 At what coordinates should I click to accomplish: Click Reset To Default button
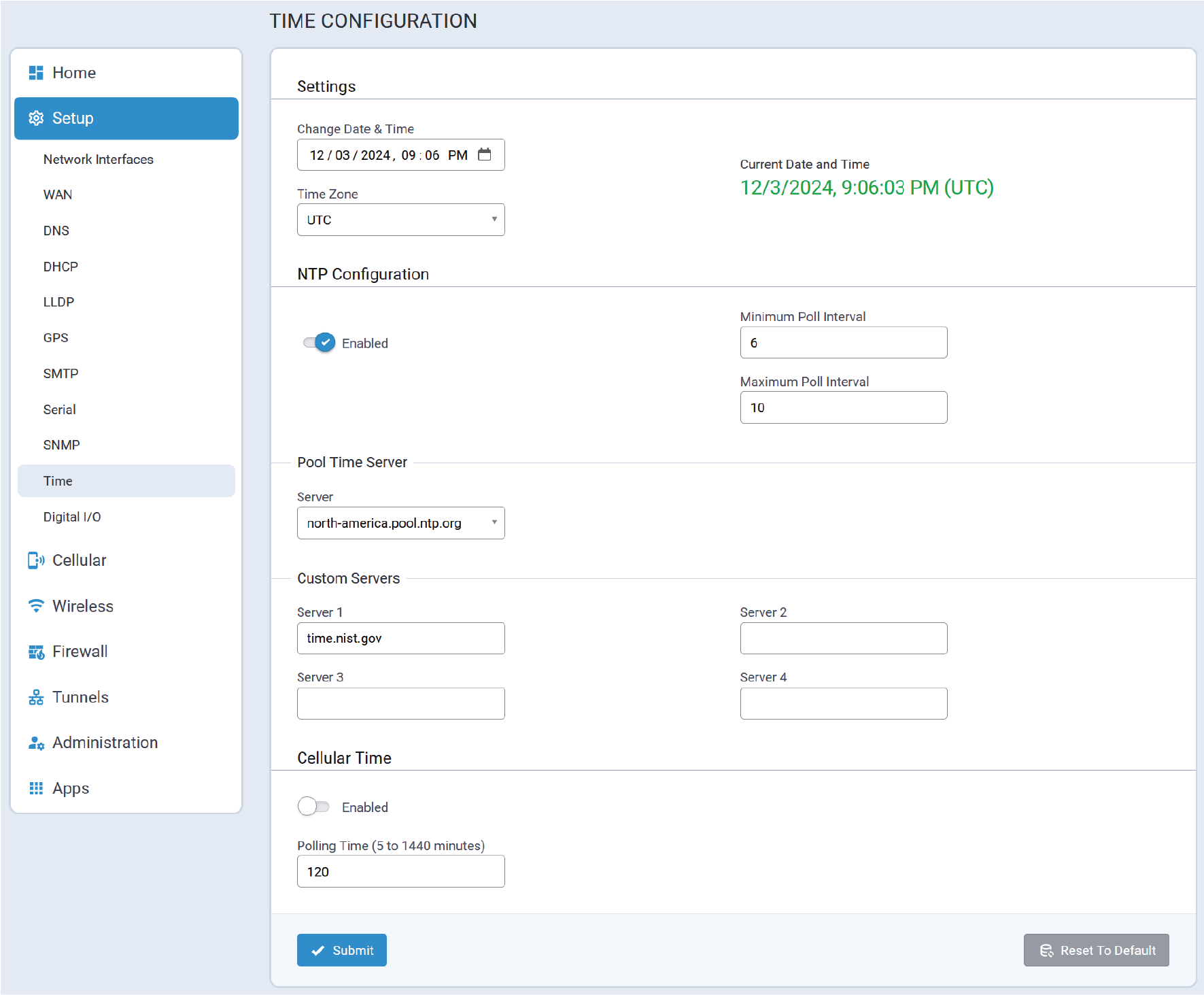click(1096, 950)
